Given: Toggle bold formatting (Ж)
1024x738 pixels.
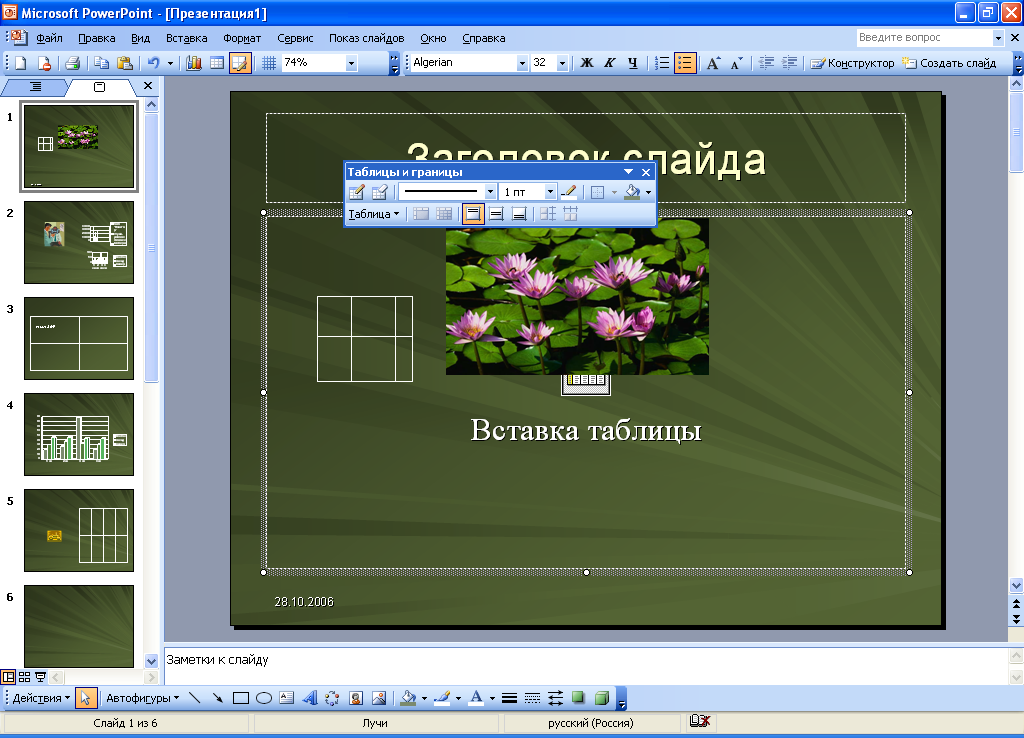Looking at the screenshot, I should pos(586,63).
